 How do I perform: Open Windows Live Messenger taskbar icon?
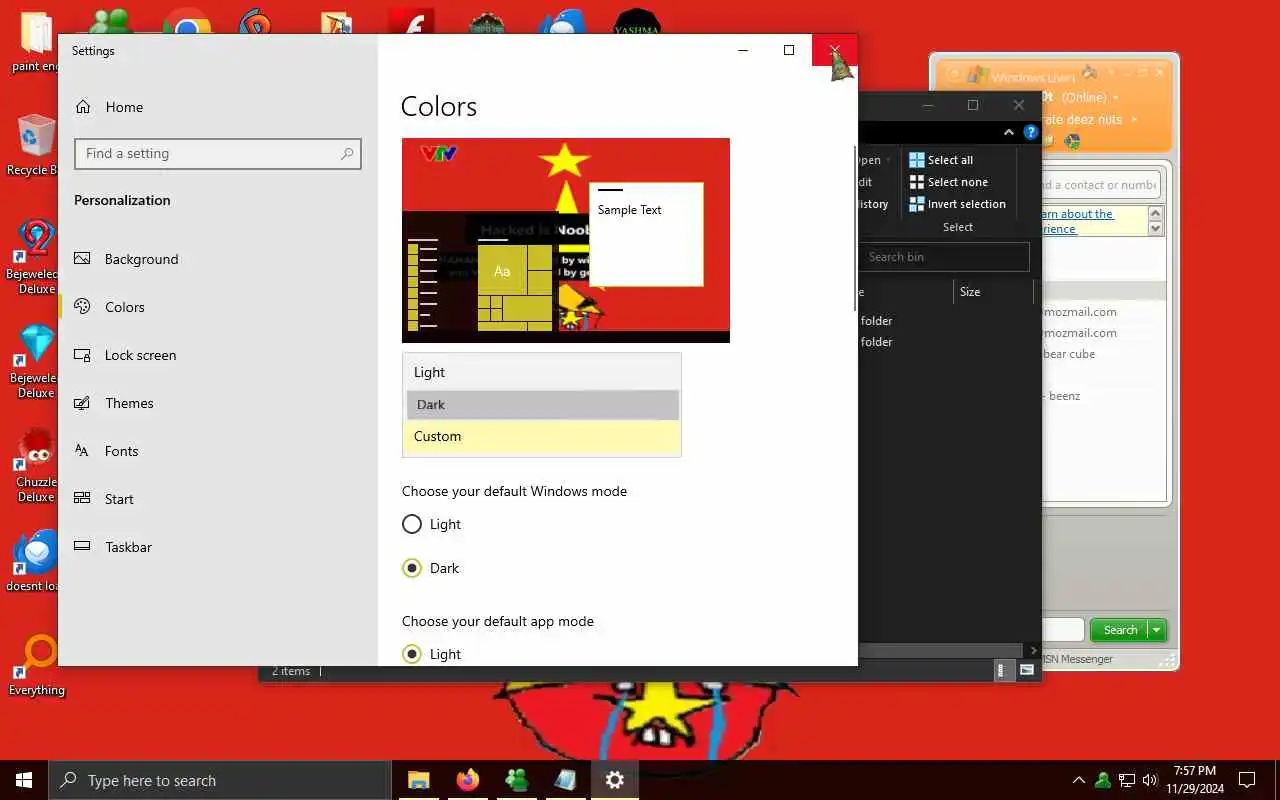516,780
